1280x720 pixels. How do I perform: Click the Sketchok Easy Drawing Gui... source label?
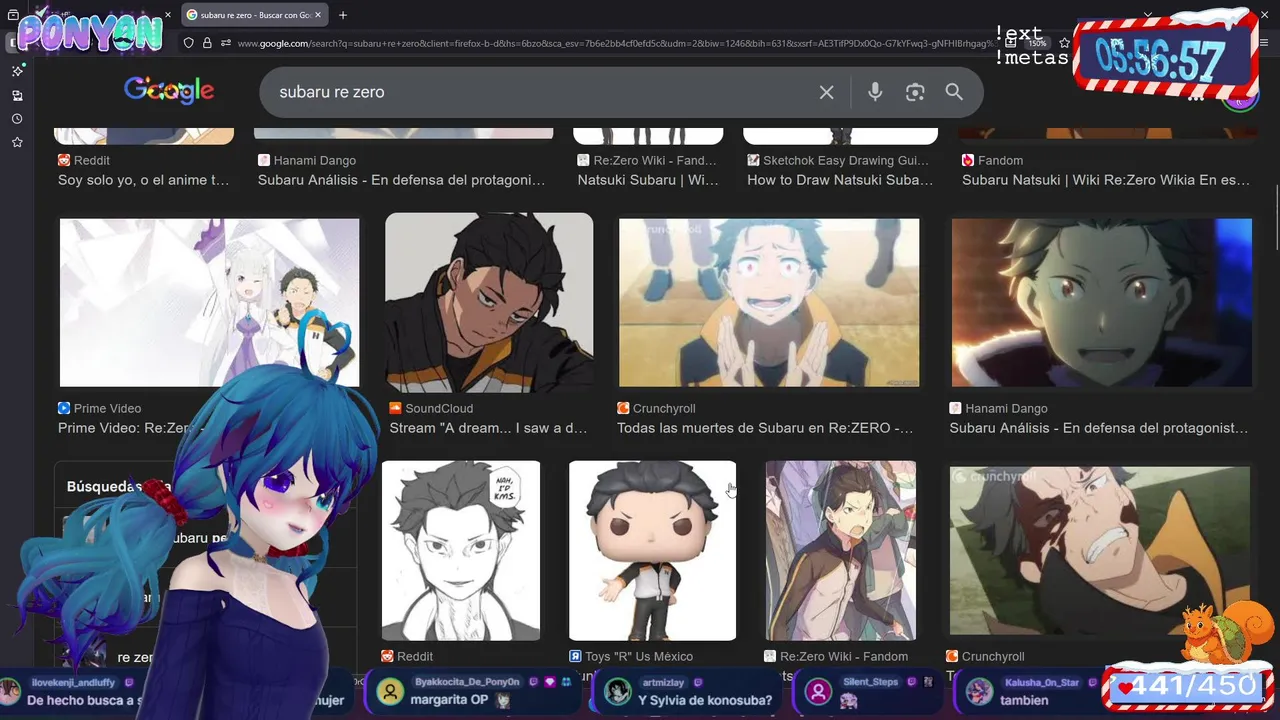click(x=838, y=160)
